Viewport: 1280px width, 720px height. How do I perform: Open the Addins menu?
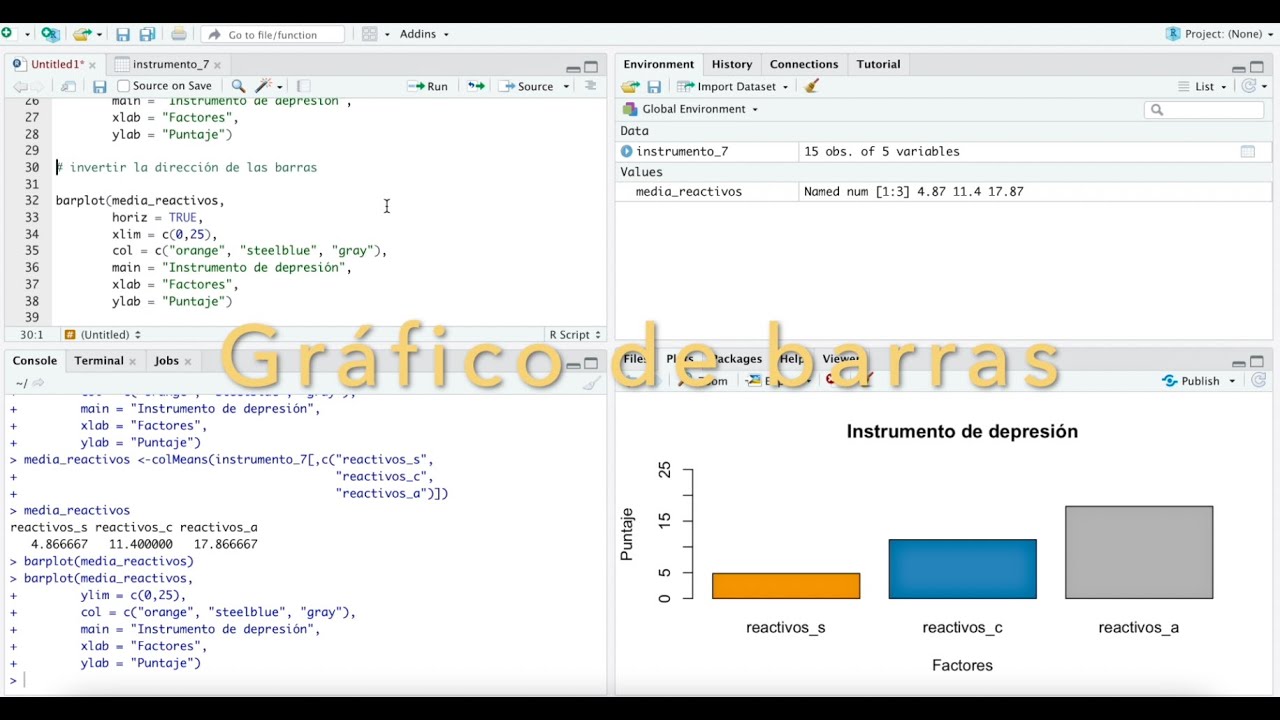coord(424,34)
